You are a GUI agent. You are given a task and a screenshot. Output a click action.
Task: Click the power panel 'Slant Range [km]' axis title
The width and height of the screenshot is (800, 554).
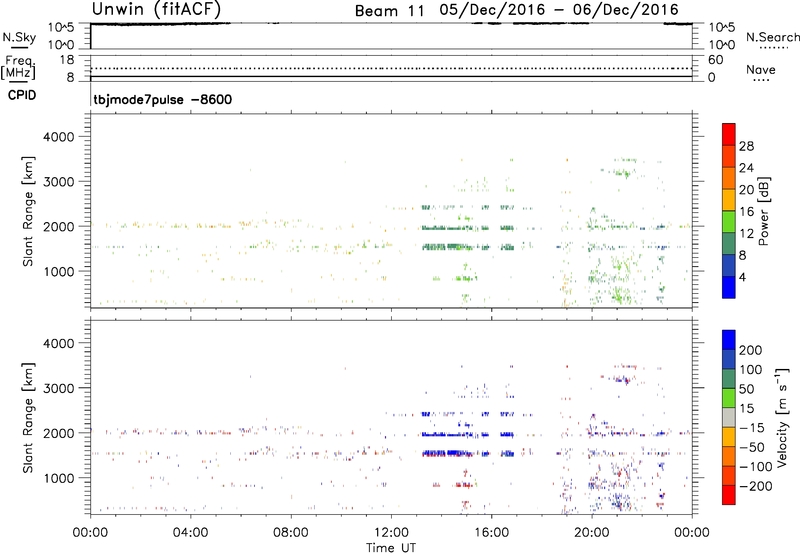(x=28, y=211)
